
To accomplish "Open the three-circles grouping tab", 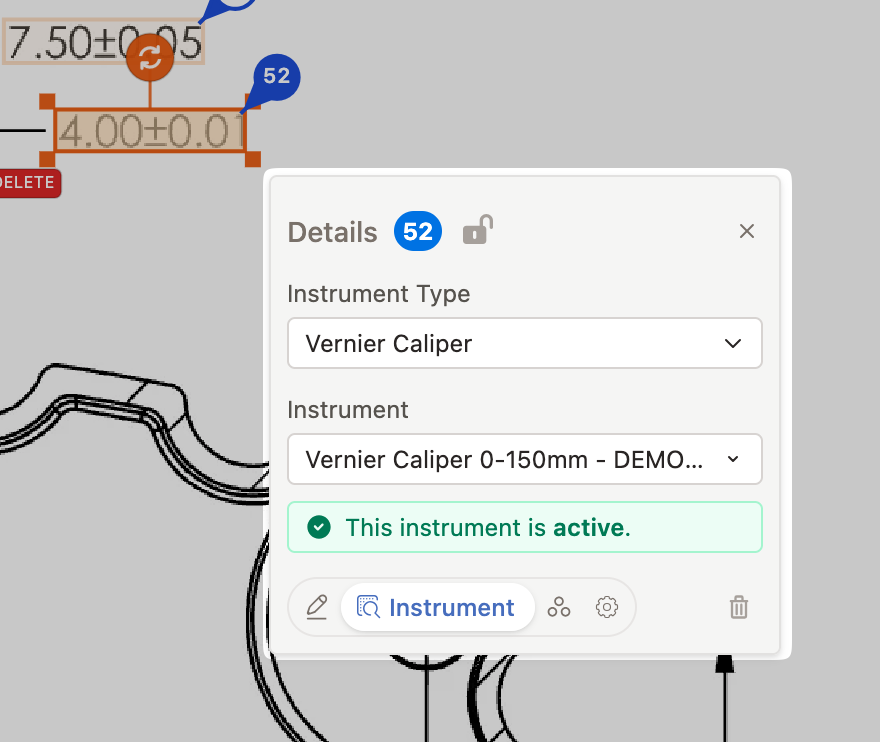I will click(x=559, y=607).
